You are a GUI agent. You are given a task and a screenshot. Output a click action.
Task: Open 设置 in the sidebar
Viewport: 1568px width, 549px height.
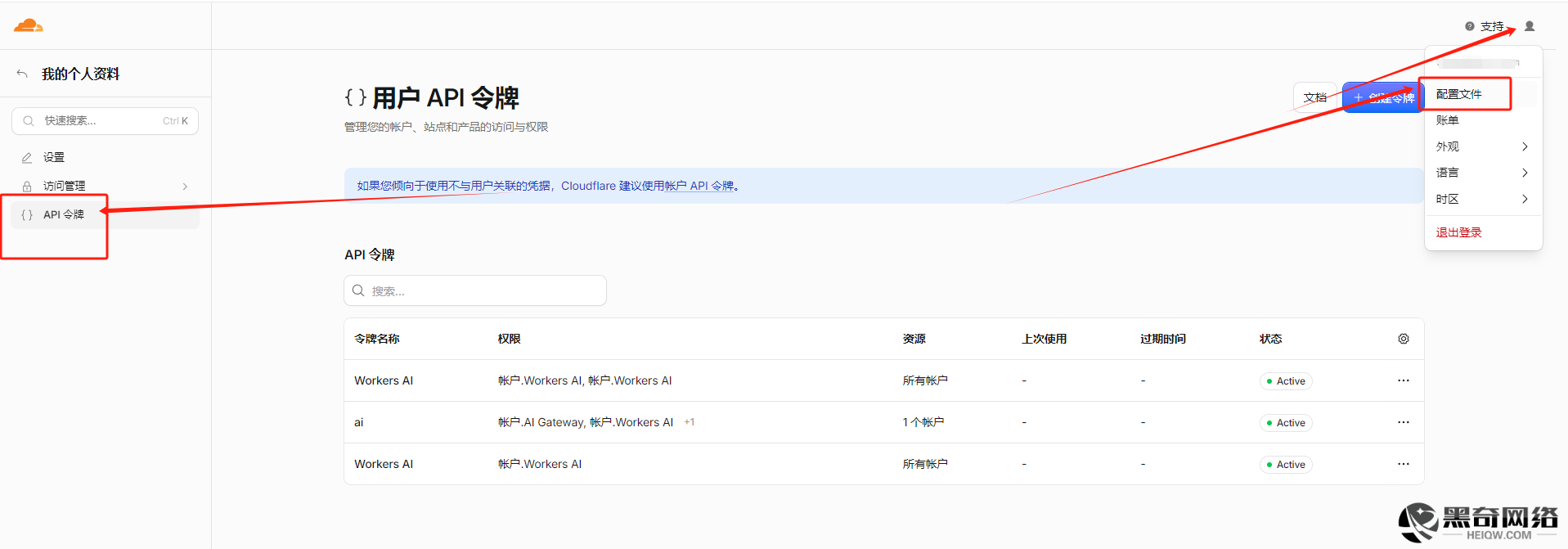pyautogui.click(x=54, y=157)
